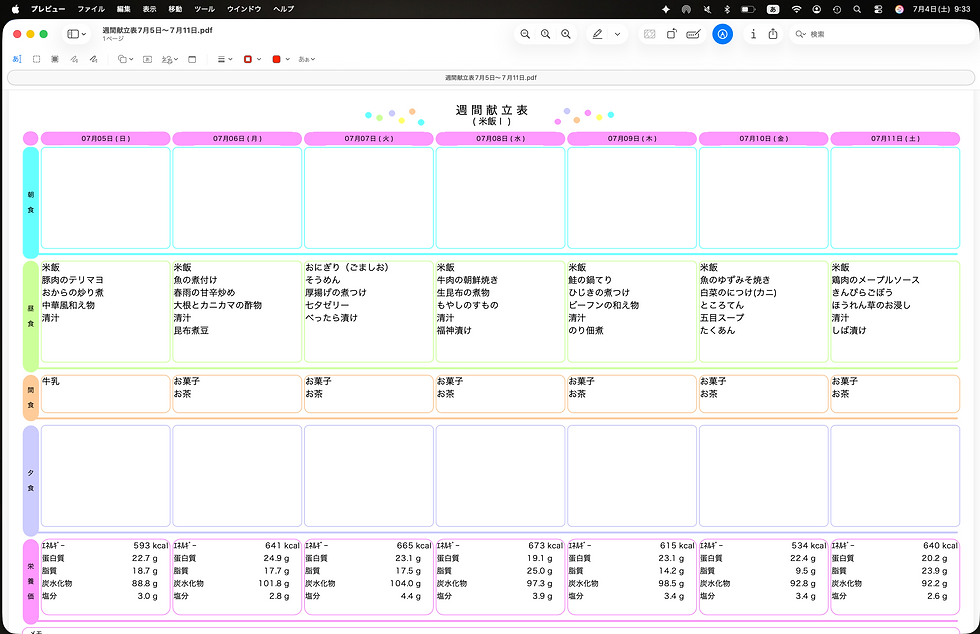The image size is (980, 634).
Task: Insert a text box
Action: point(148,59)
